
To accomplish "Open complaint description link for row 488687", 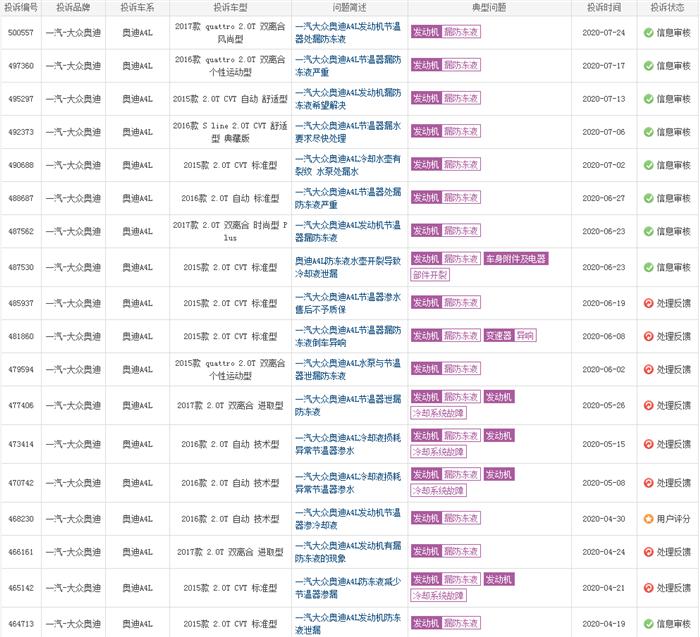I will point(348,198).
